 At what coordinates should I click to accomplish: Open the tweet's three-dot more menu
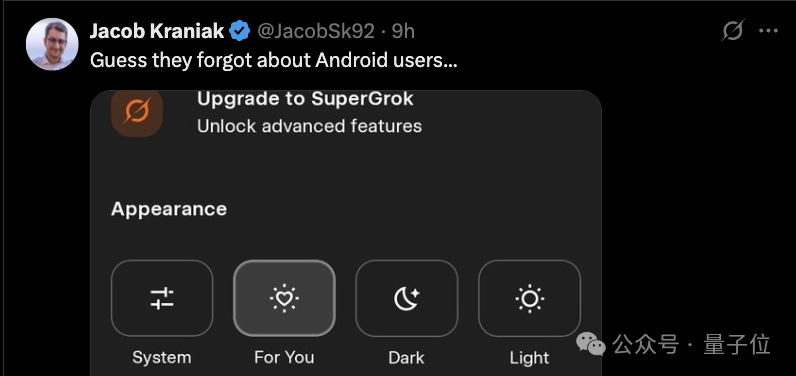[768, 31]
